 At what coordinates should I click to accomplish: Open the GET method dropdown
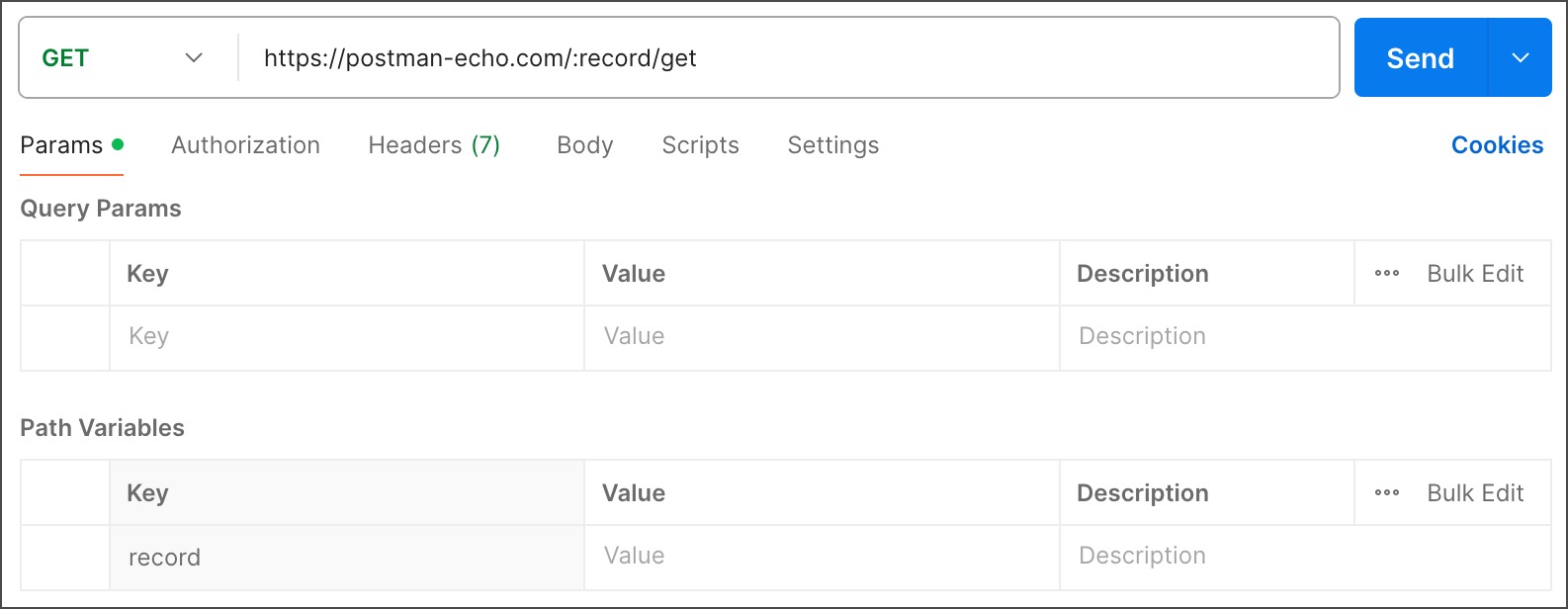coord(123,58)
